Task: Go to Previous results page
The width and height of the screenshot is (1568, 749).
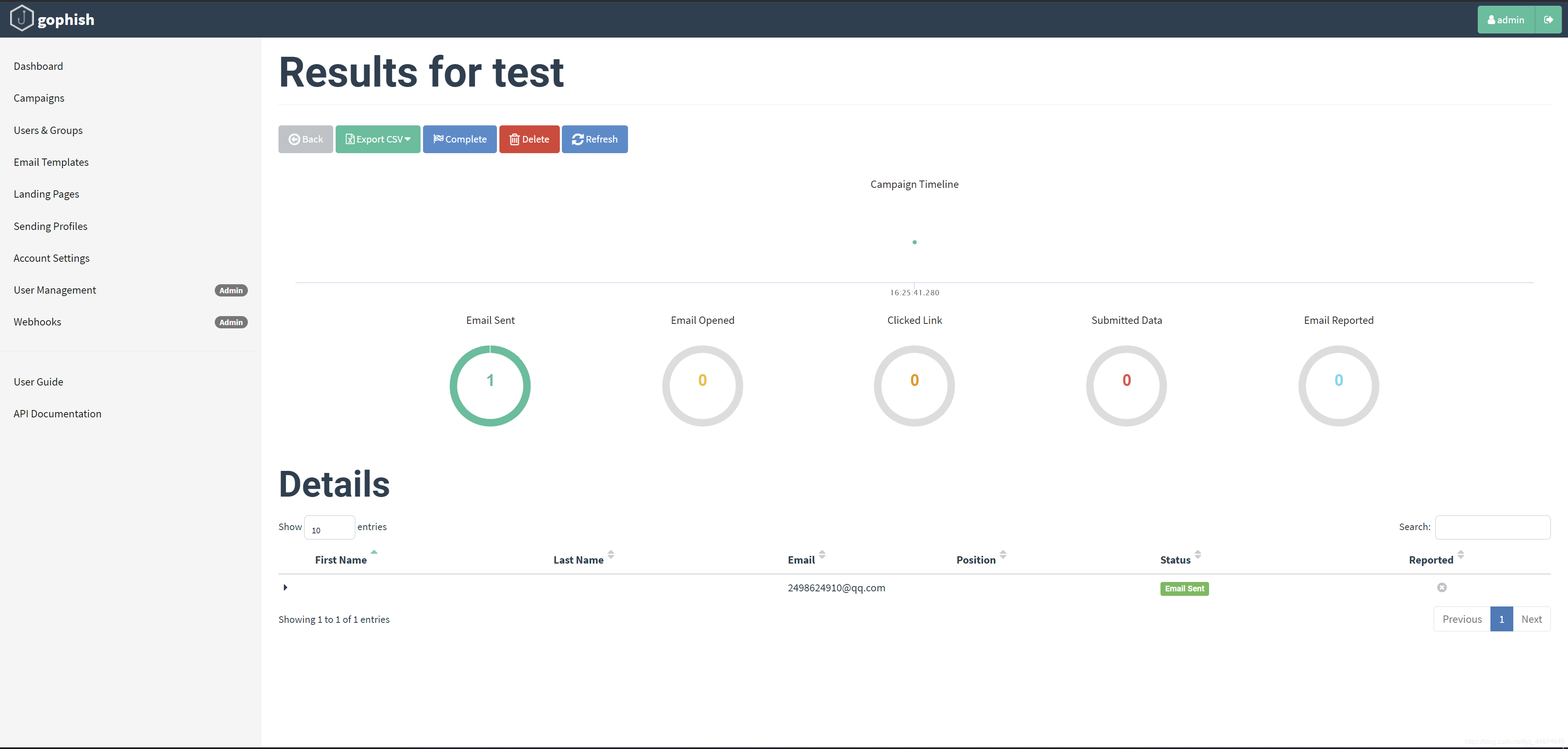Action: tap(1462, 619)
